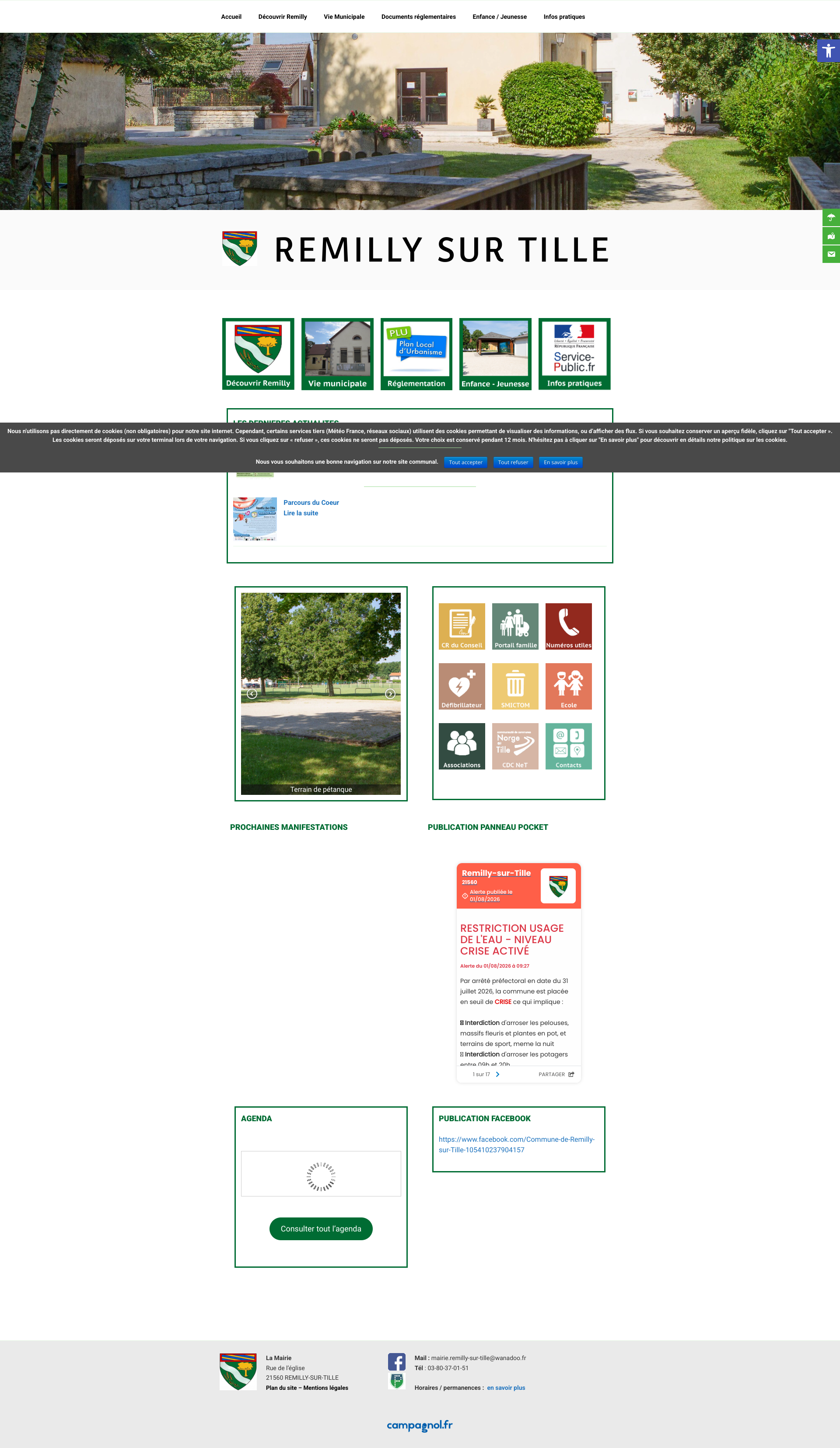Click Lire la suite under Parcours du Coeur

point(301,513)
